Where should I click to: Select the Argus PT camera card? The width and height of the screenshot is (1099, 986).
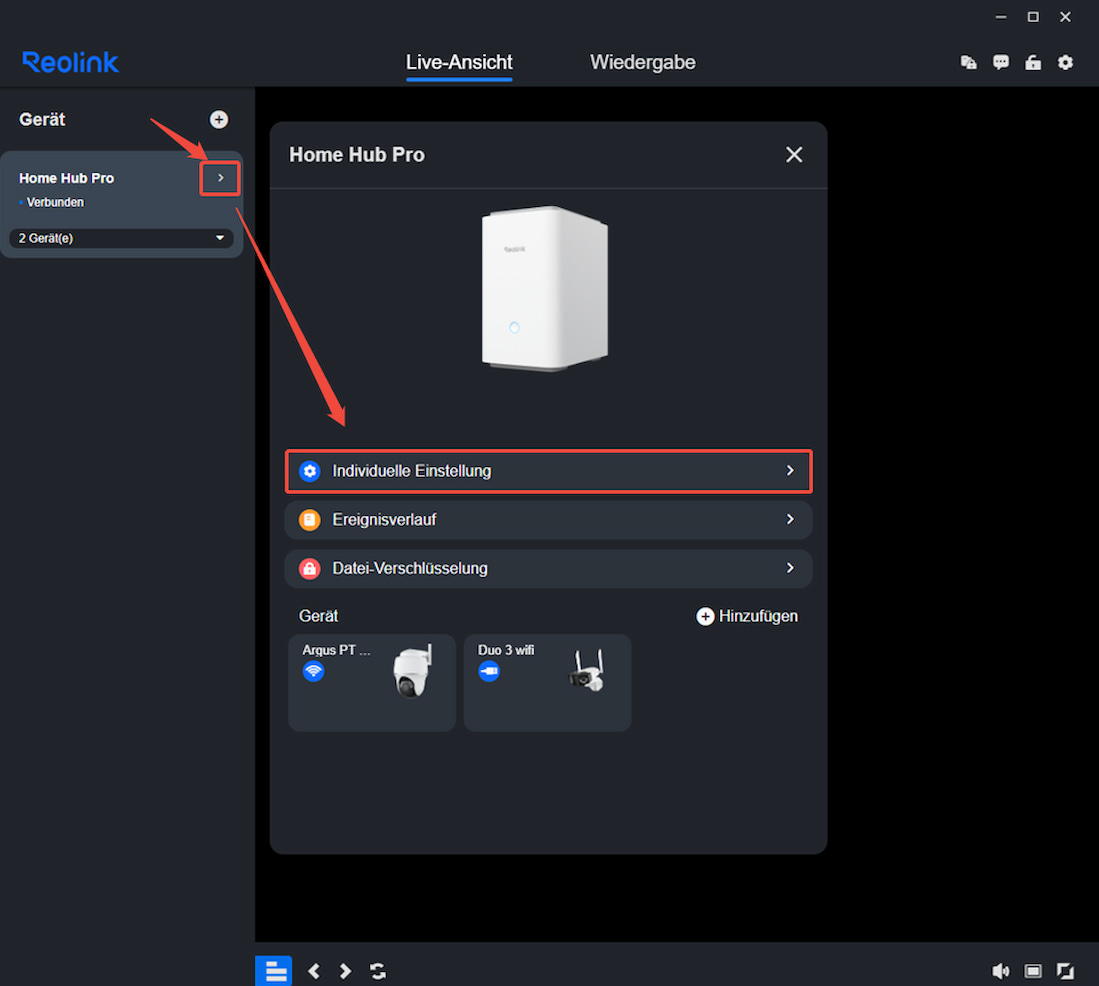pos(372,683)
